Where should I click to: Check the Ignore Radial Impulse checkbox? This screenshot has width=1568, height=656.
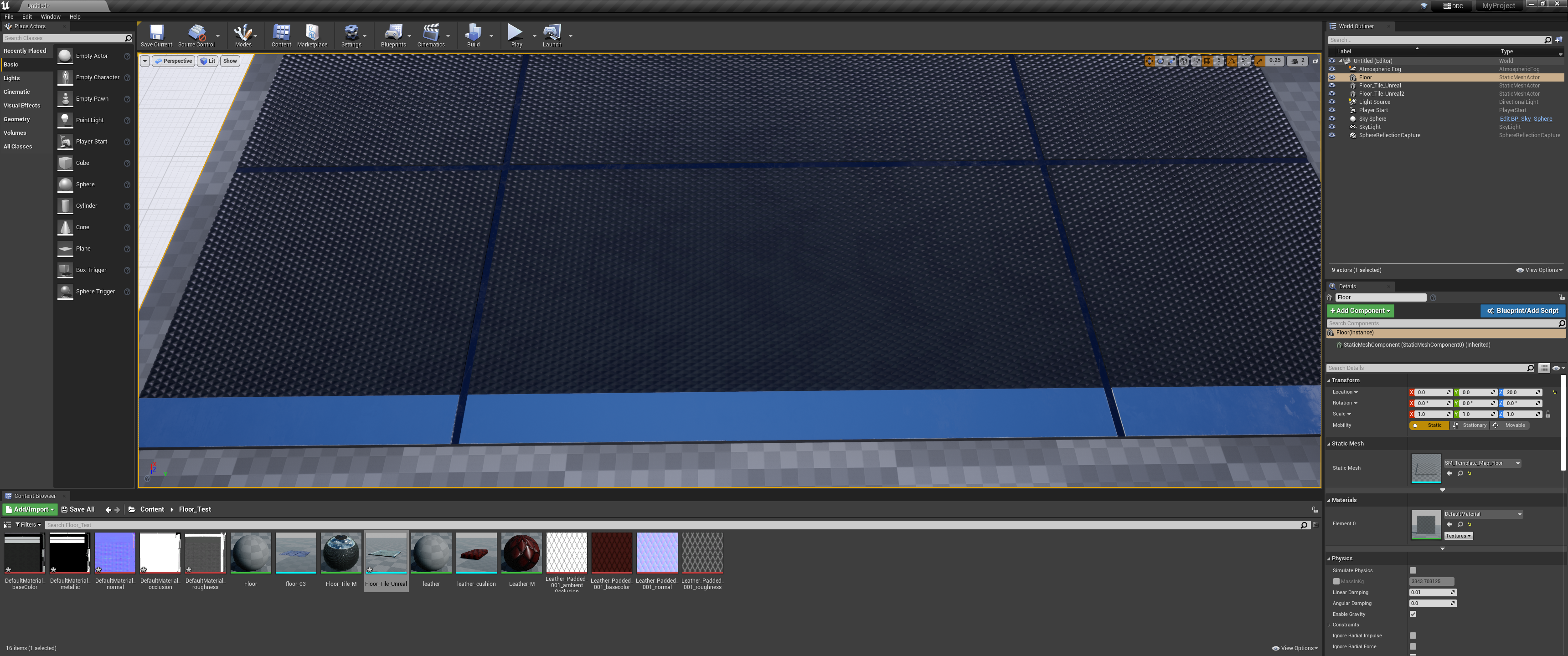coord(1413,635)
